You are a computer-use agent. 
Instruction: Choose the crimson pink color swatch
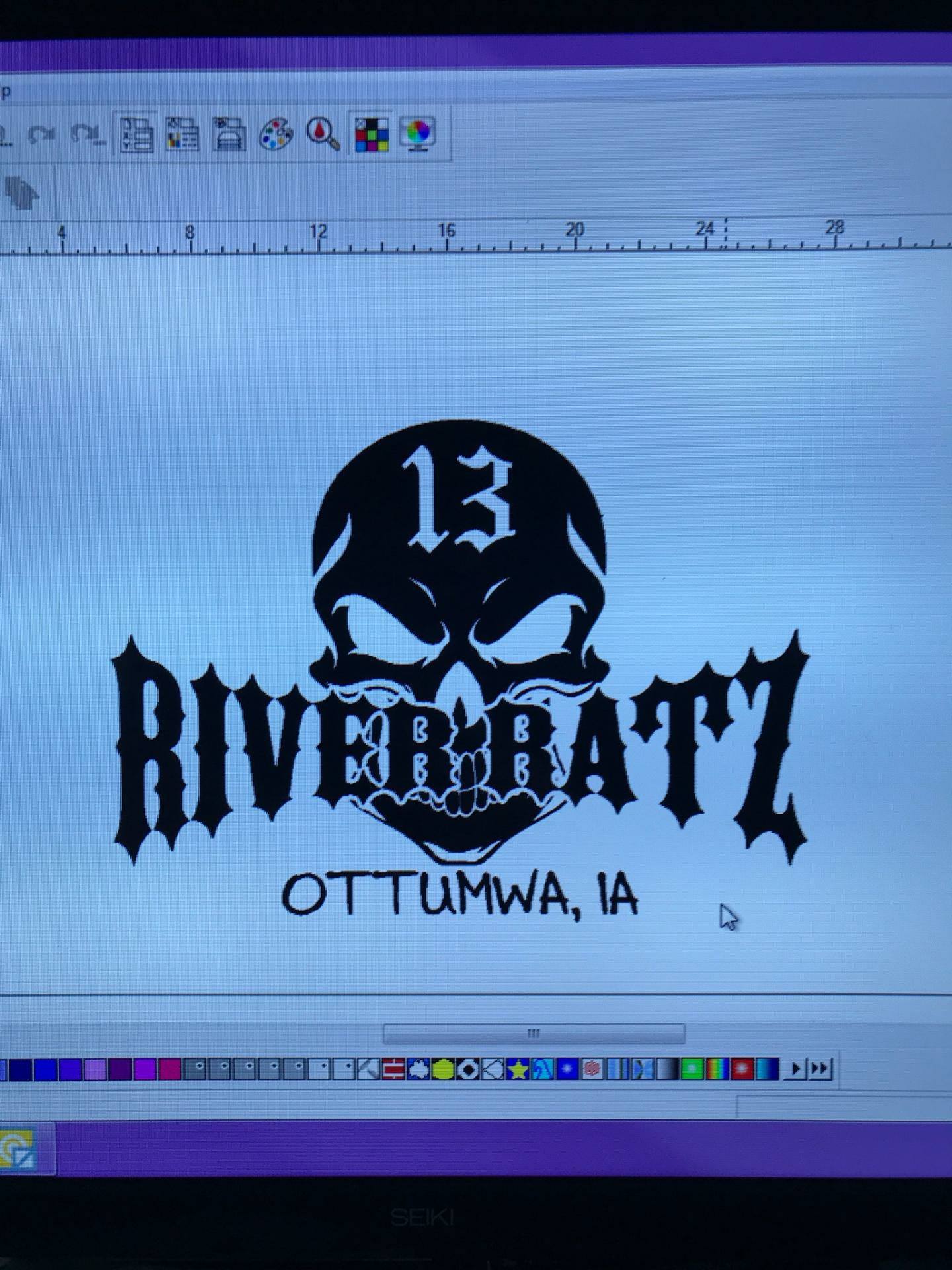coord(170,1070)
